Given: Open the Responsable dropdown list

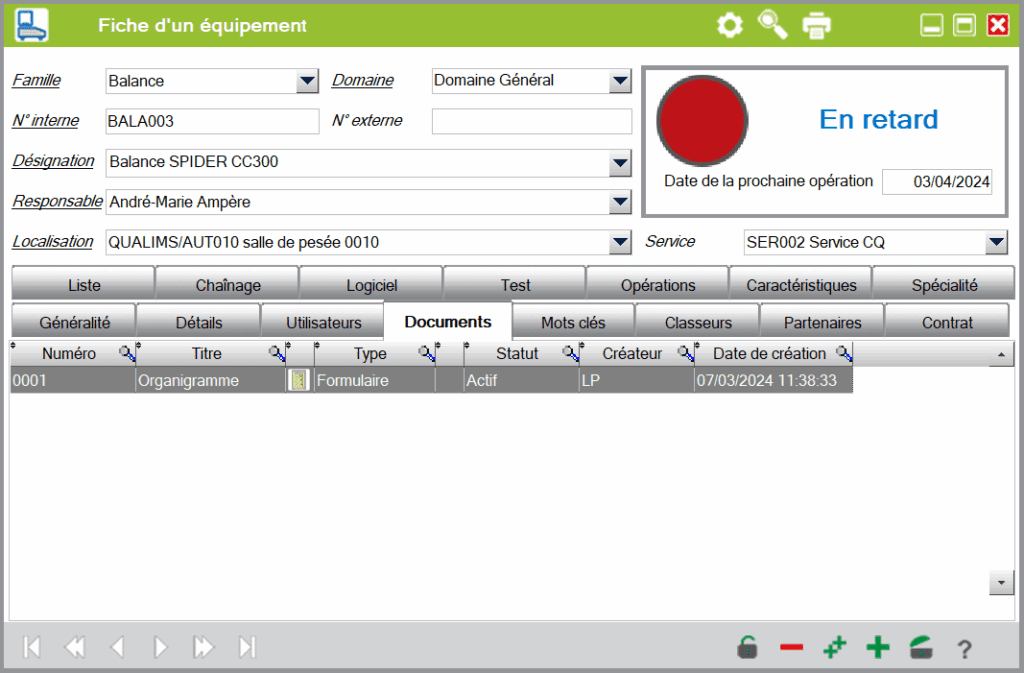Looking at the screenshot, I should (620, 202).
